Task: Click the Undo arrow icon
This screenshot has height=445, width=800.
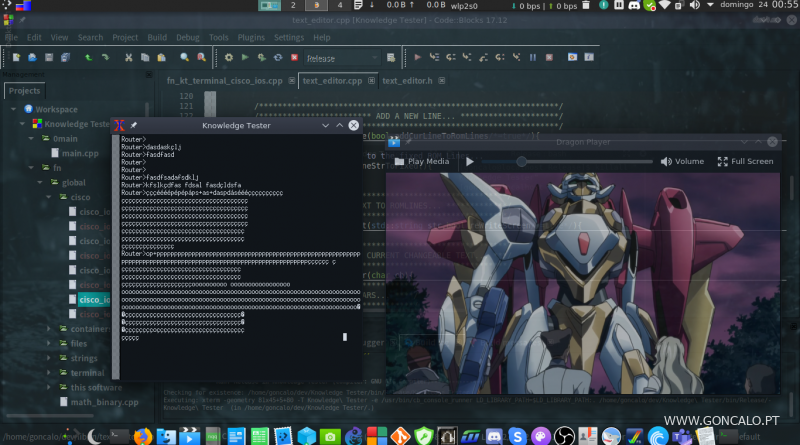Action: click(88, 58)
